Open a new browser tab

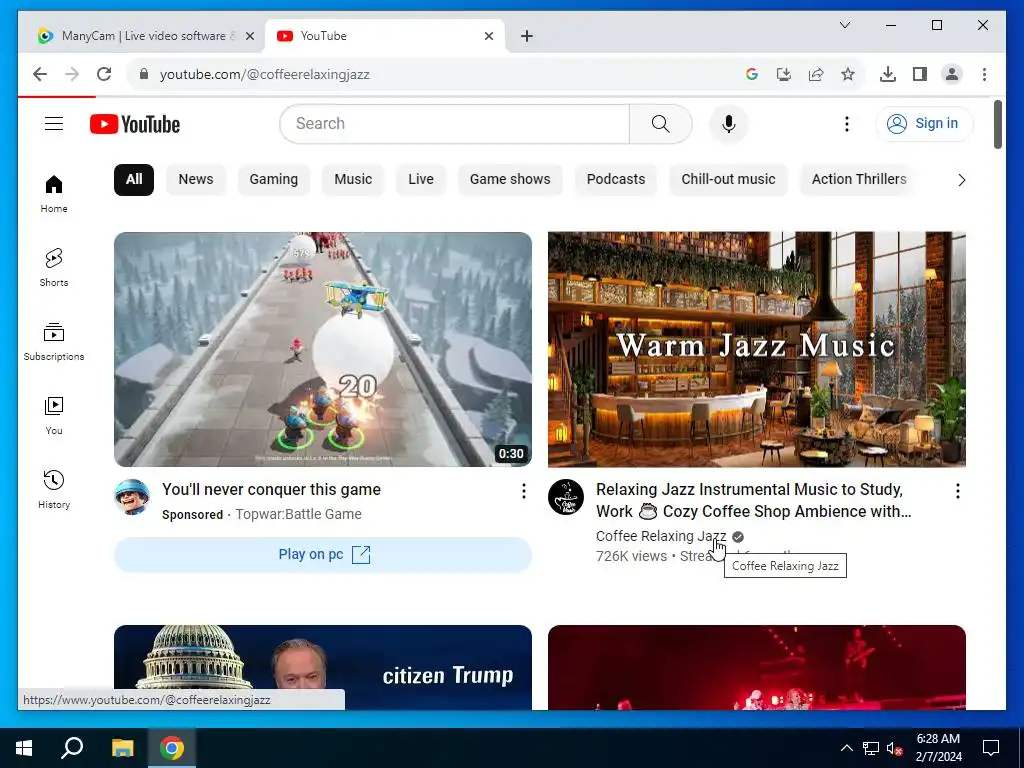tap(526, 36)
